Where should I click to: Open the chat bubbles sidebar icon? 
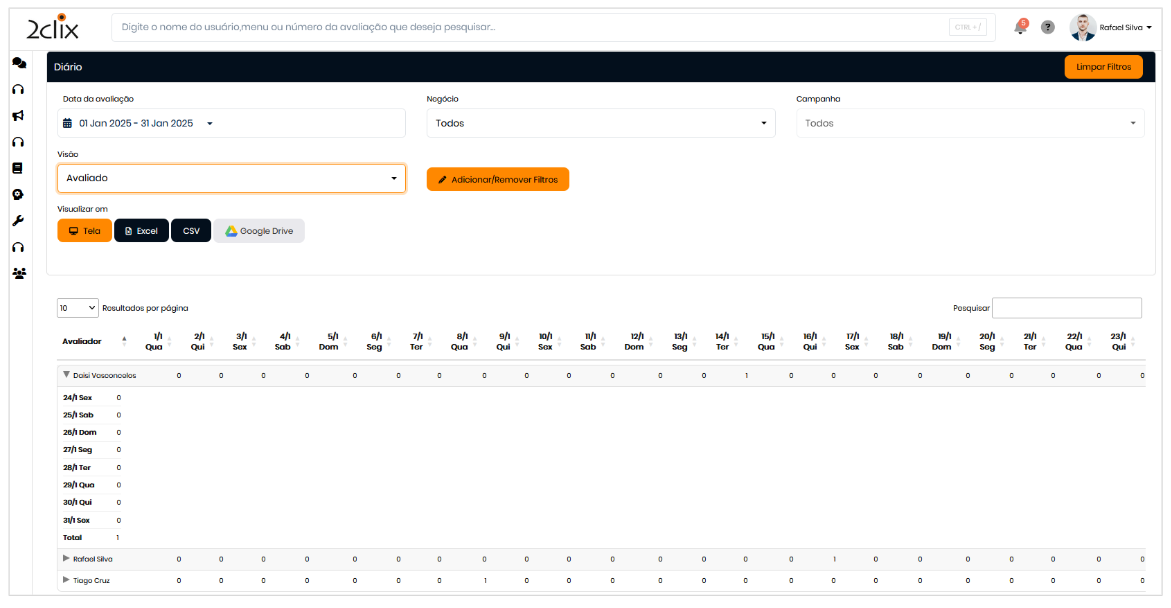pos(18,62)
